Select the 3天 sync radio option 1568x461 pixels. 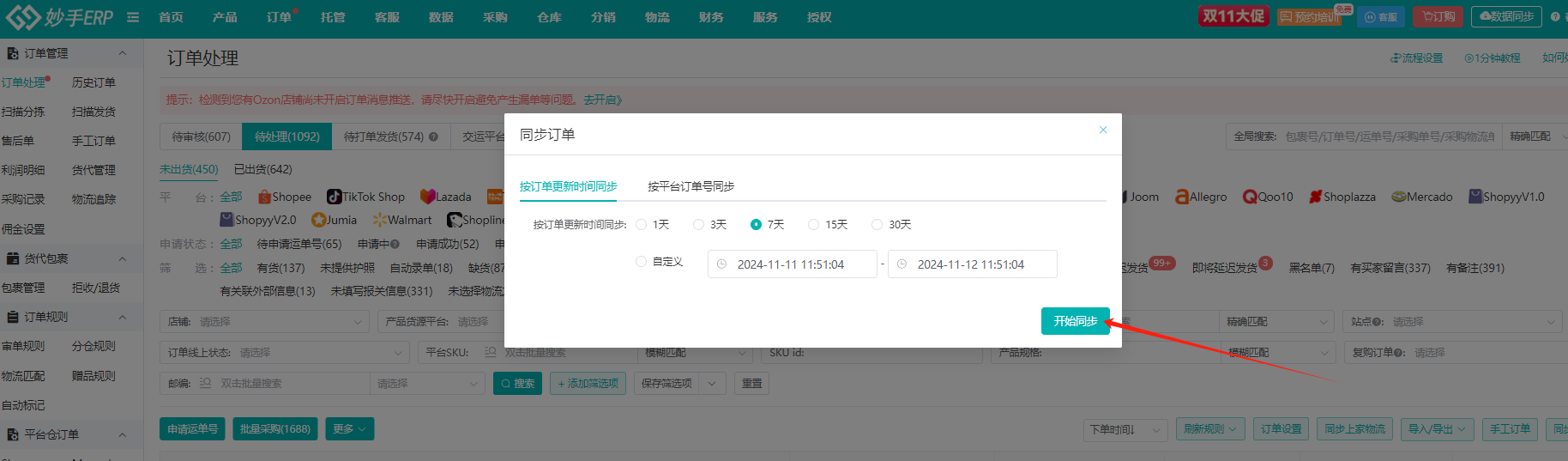click(698, 224)
